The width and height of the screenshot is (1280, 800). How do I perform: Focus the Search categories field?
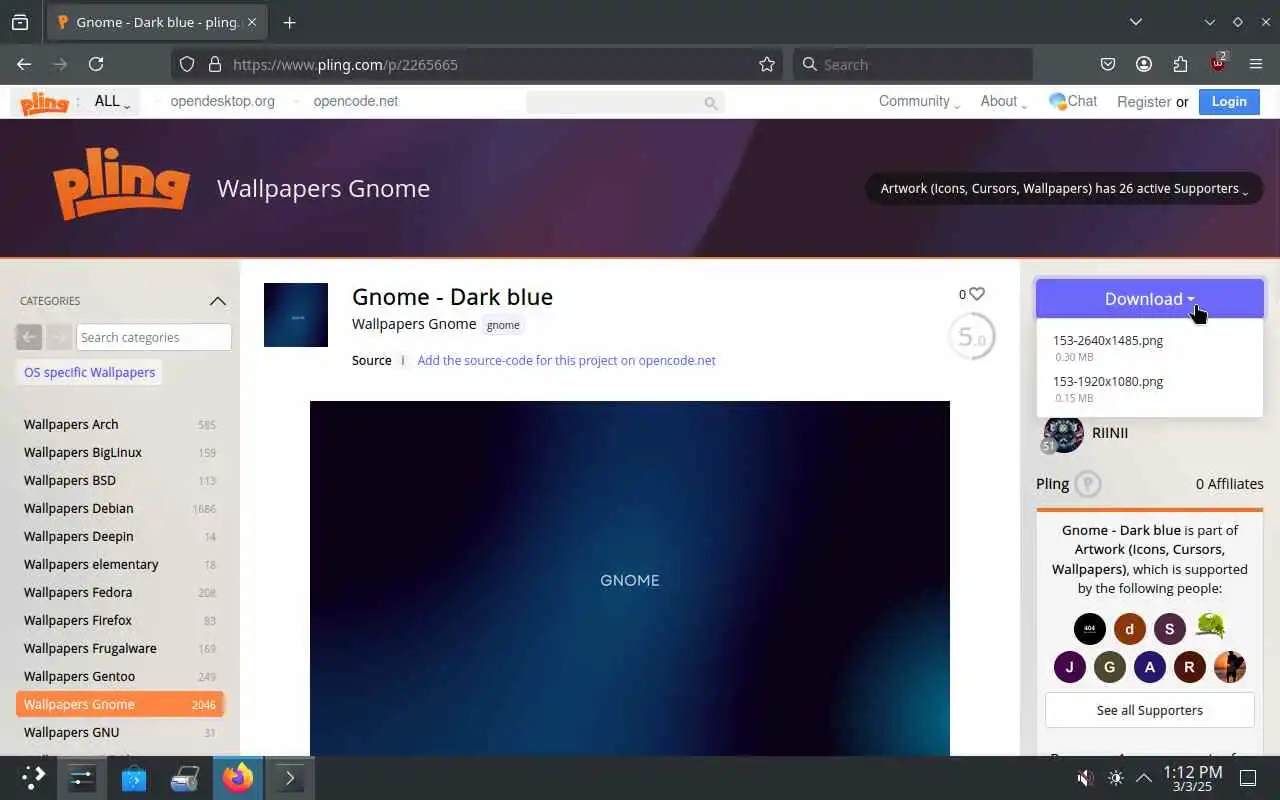(154, 337)
